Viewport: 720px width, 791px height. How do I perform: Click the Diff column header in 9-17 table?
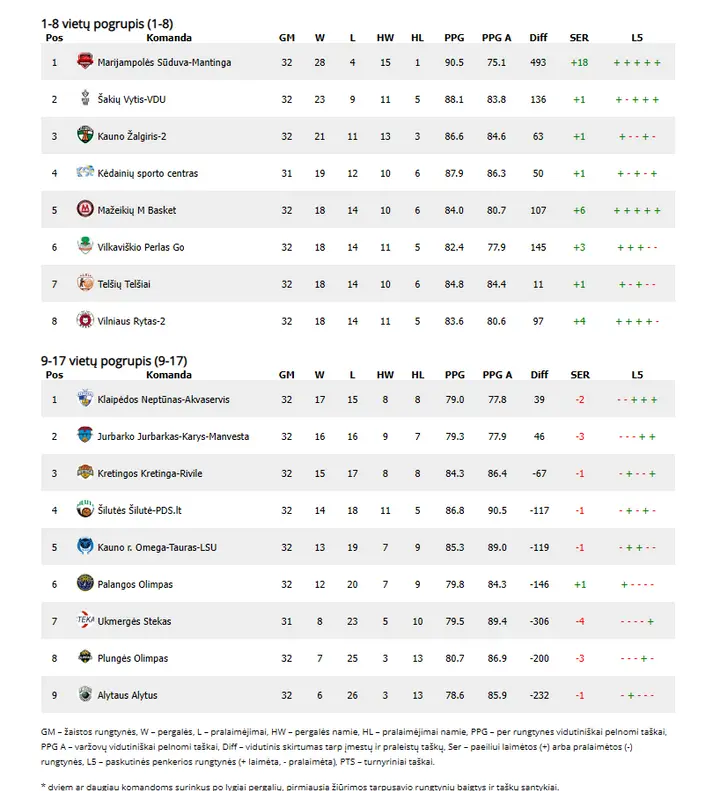[x=539, y=375]
